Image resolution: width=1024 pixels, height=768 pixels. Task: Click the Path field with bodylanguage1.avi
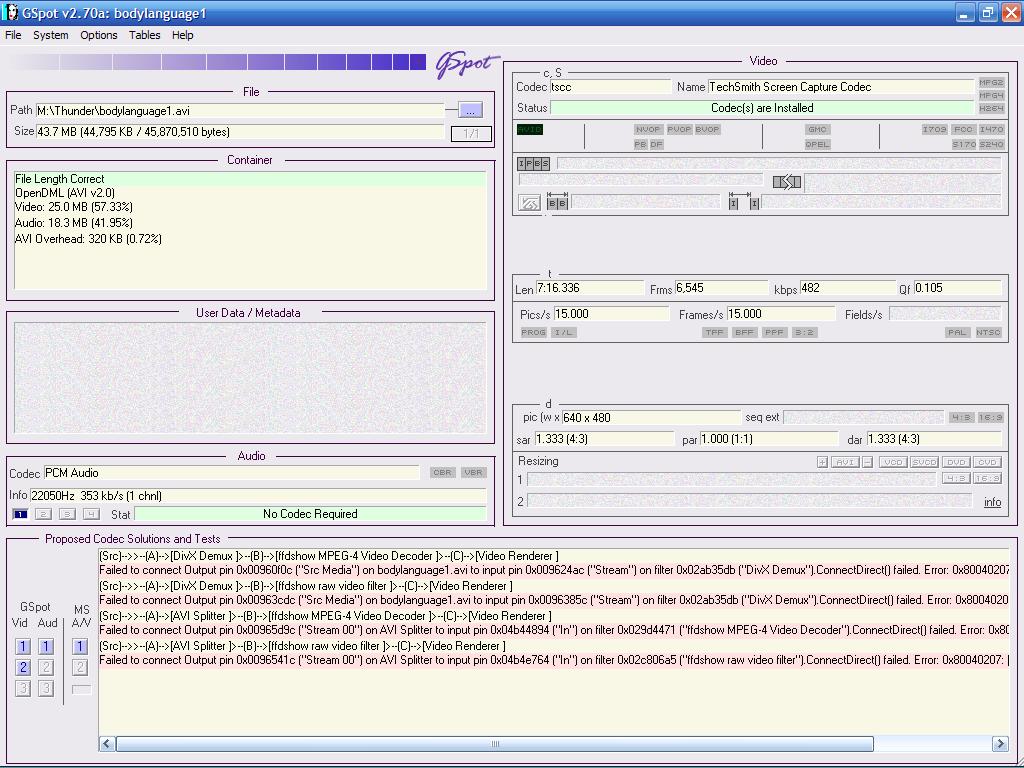[x=240, y=111]
